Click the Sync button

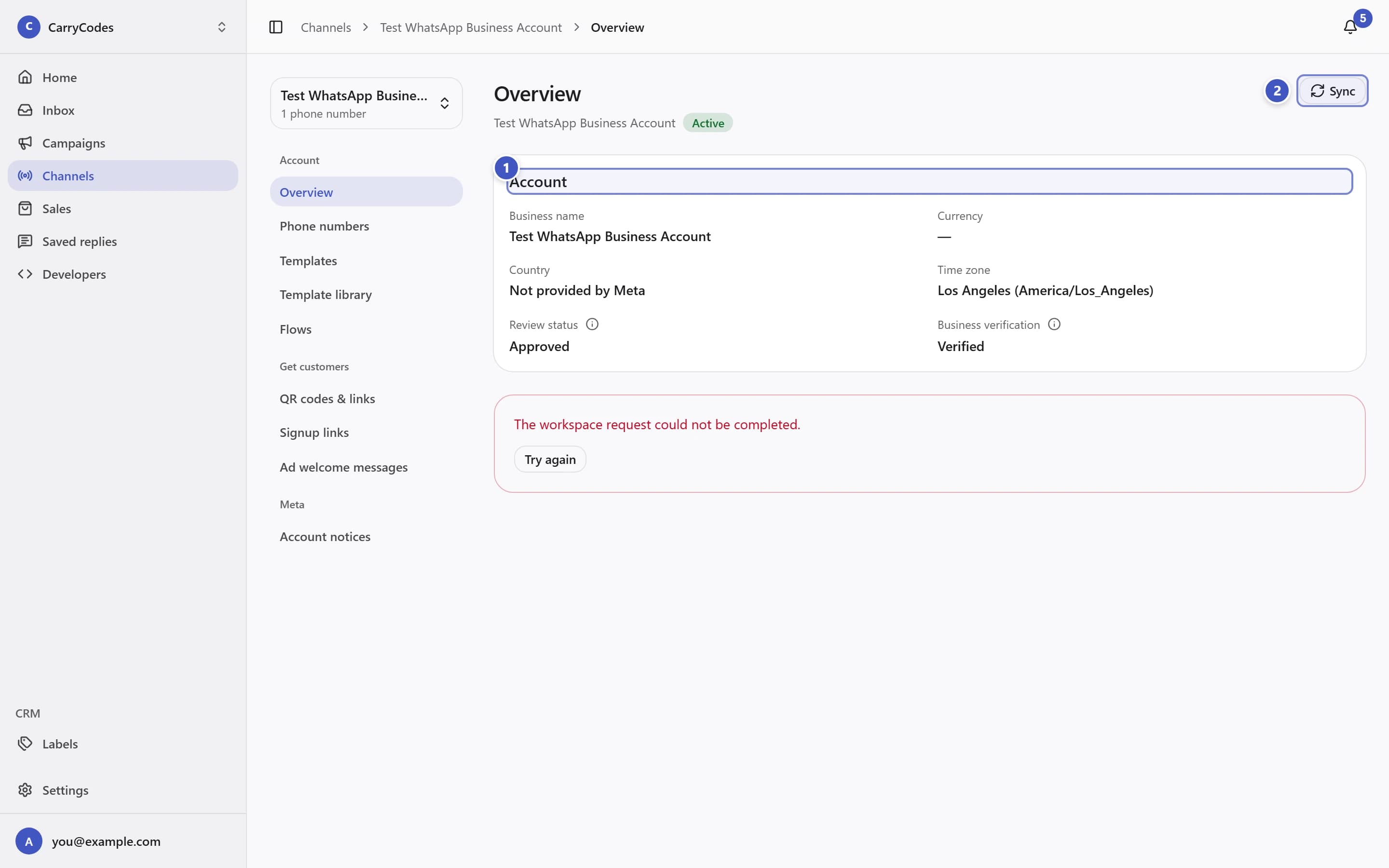pos(1332,91)
